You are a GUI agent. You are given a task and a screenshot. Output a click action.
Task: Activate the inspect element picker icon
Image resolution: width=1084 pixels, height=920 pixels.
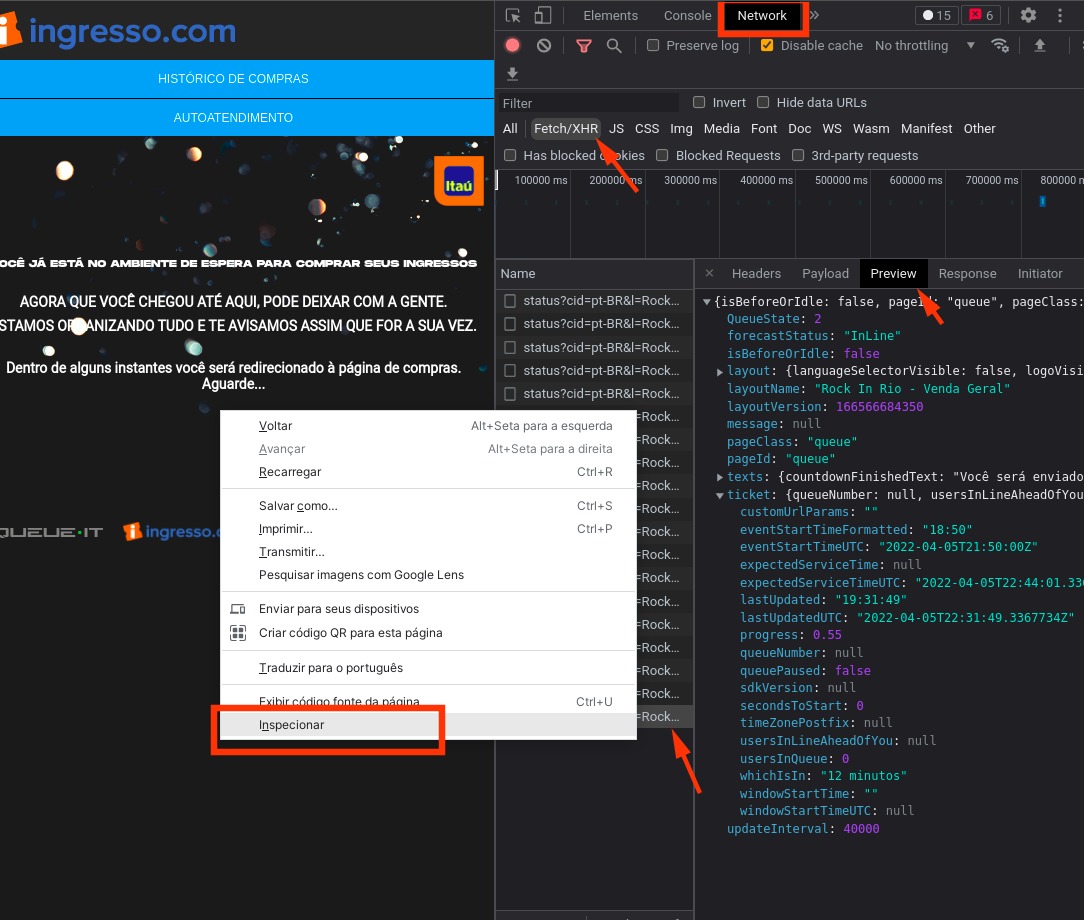coord(513,15)
